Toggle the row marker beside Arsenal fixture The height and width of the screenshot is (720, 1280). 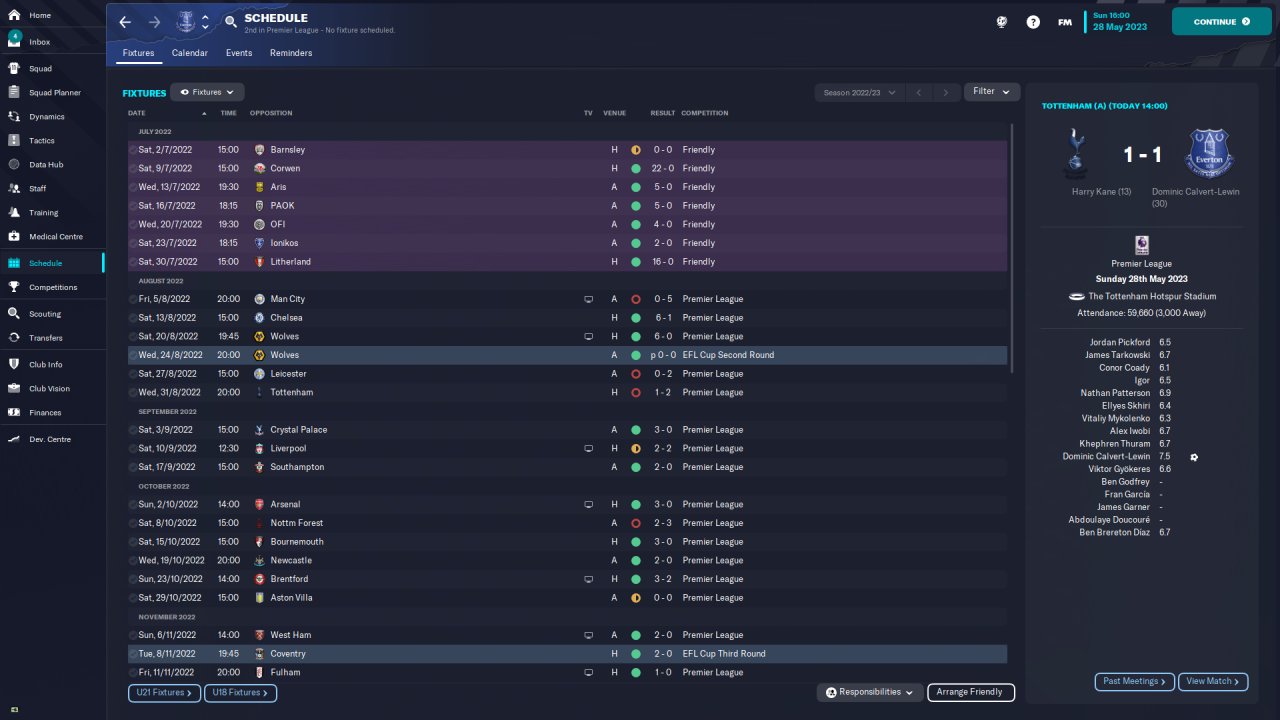pyautogui.click(x=133, y=505)
